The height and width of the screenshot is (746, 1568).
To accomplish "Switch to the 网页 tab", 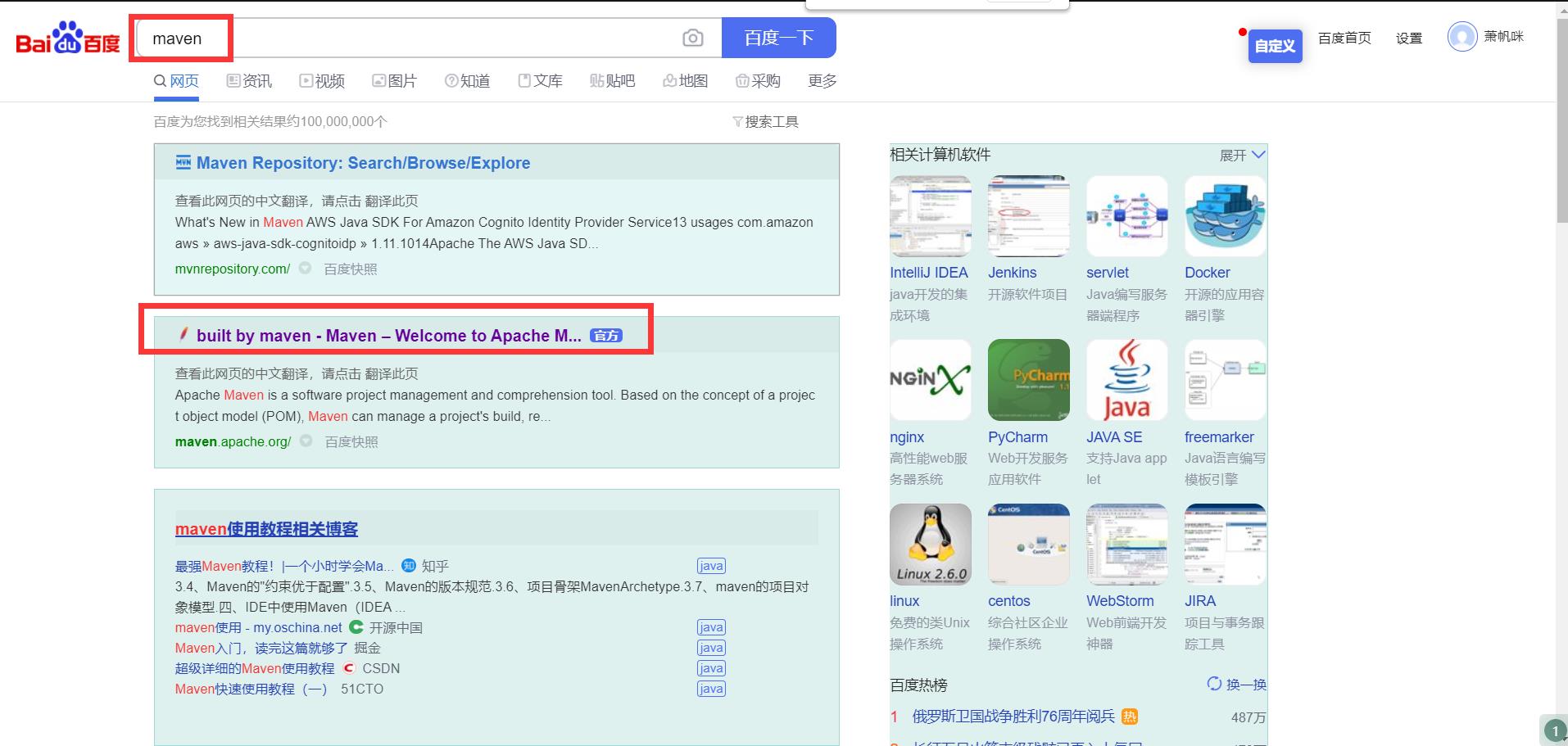I will point(176,80).
